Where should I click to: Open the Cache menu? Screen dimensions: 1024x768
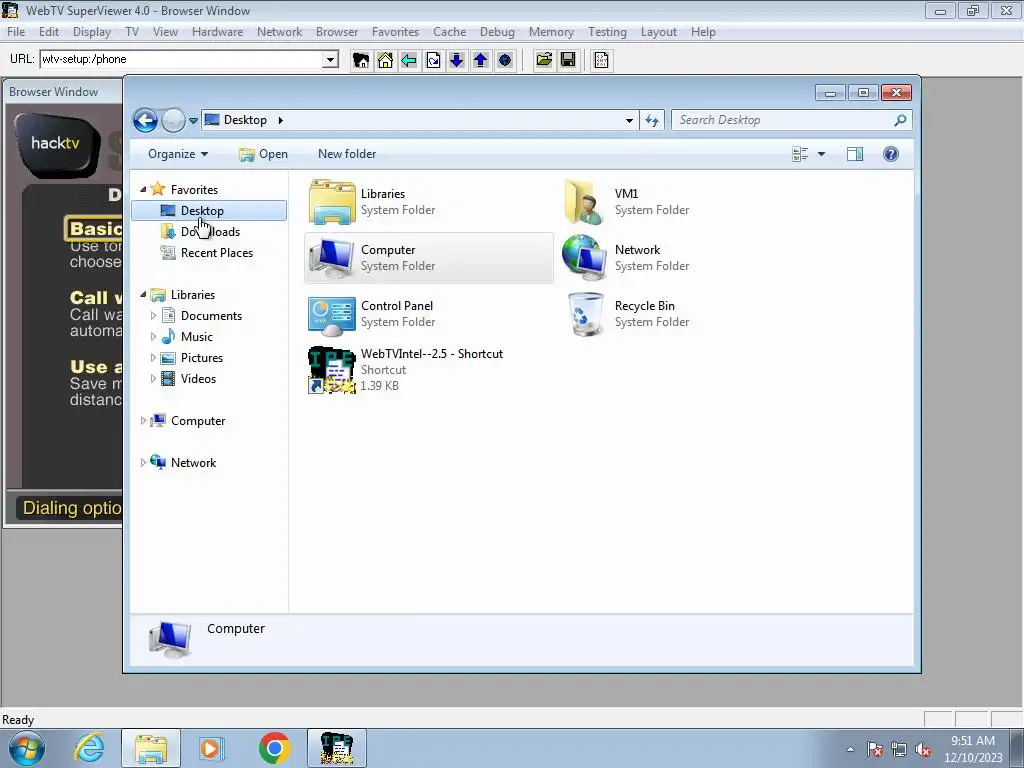click(x=449, y=31)
